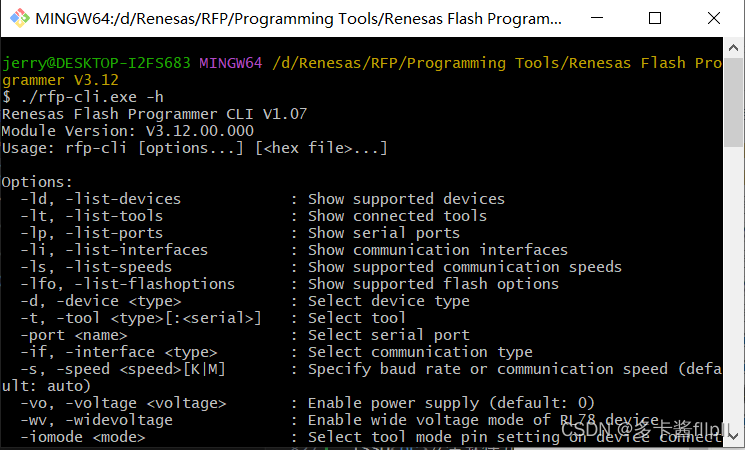Click the '-iomode <mode>' option
Screen dimensions: 745x450
(x=83, y=437)
